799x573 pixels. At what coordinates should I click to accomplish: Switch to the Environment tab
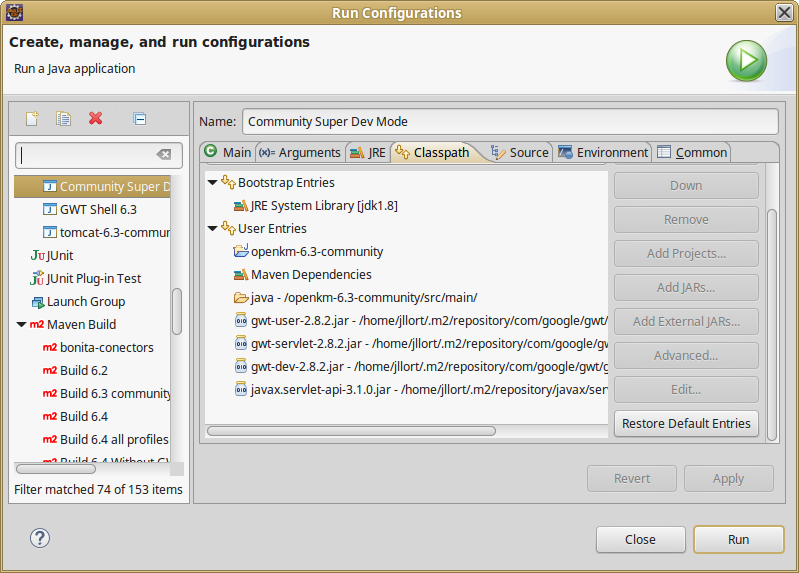(603, 152)
